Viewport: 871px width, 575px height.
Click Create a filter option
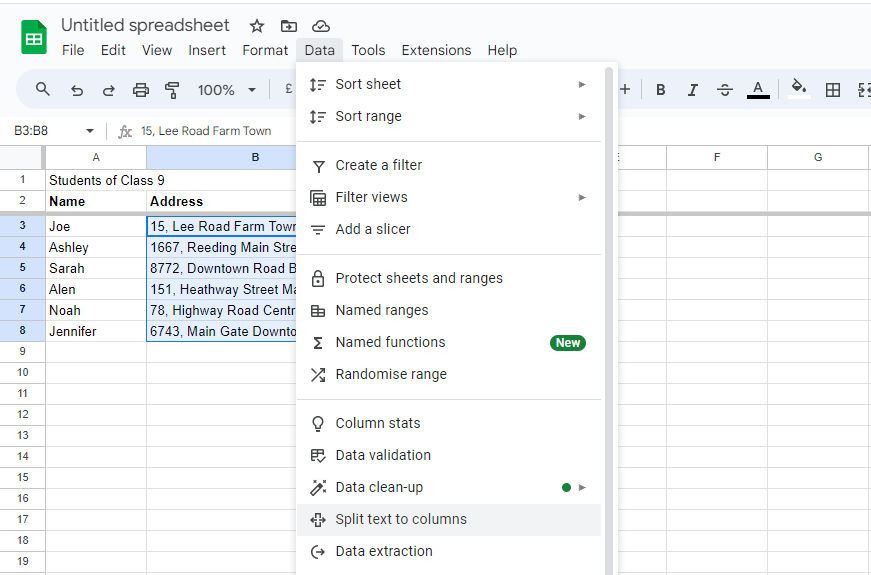378,165
